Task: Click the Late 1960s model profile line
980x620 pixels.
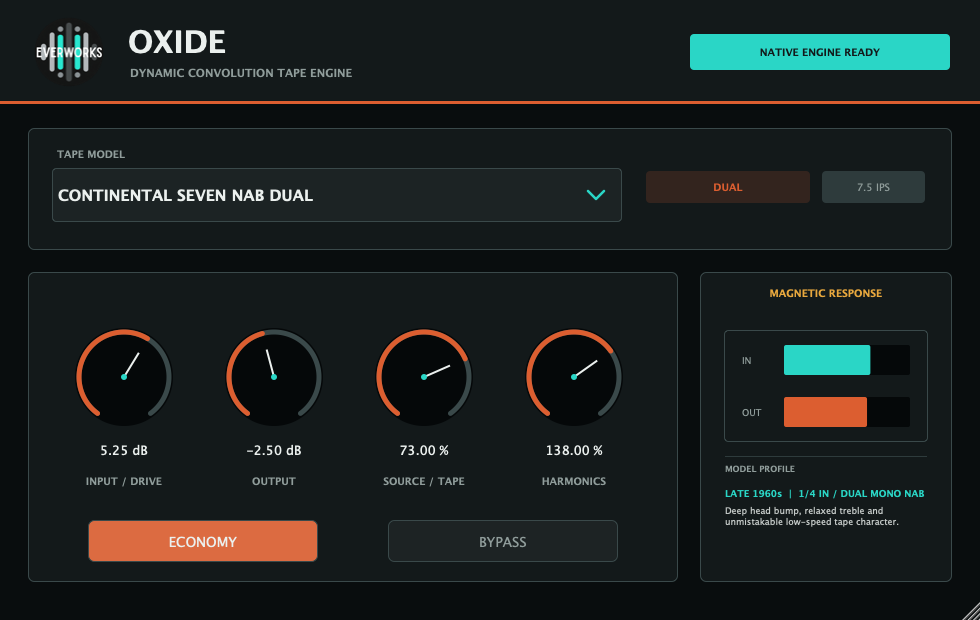Action: [x=824, y=494]
